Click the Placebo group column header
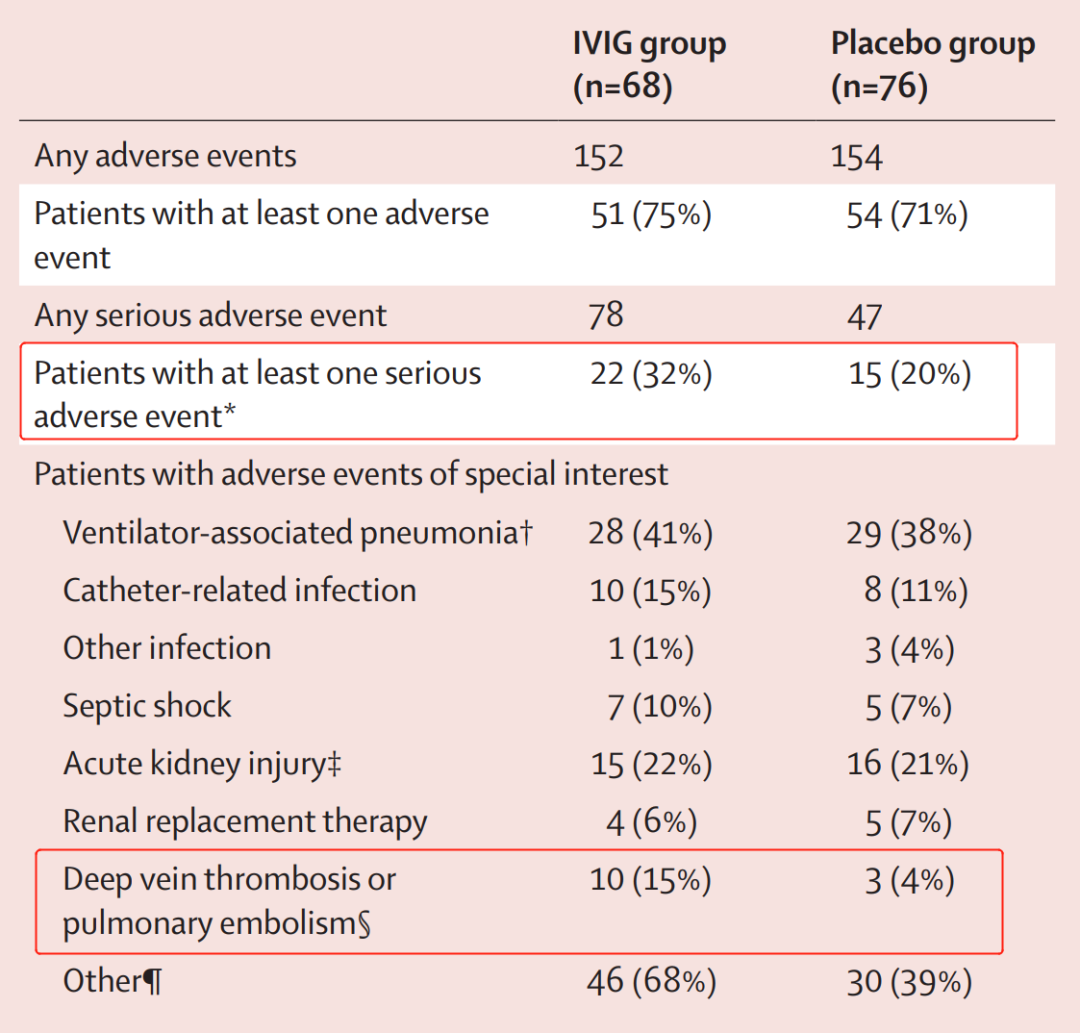Screen dimensions: 1080x1033 pos(932,66)
